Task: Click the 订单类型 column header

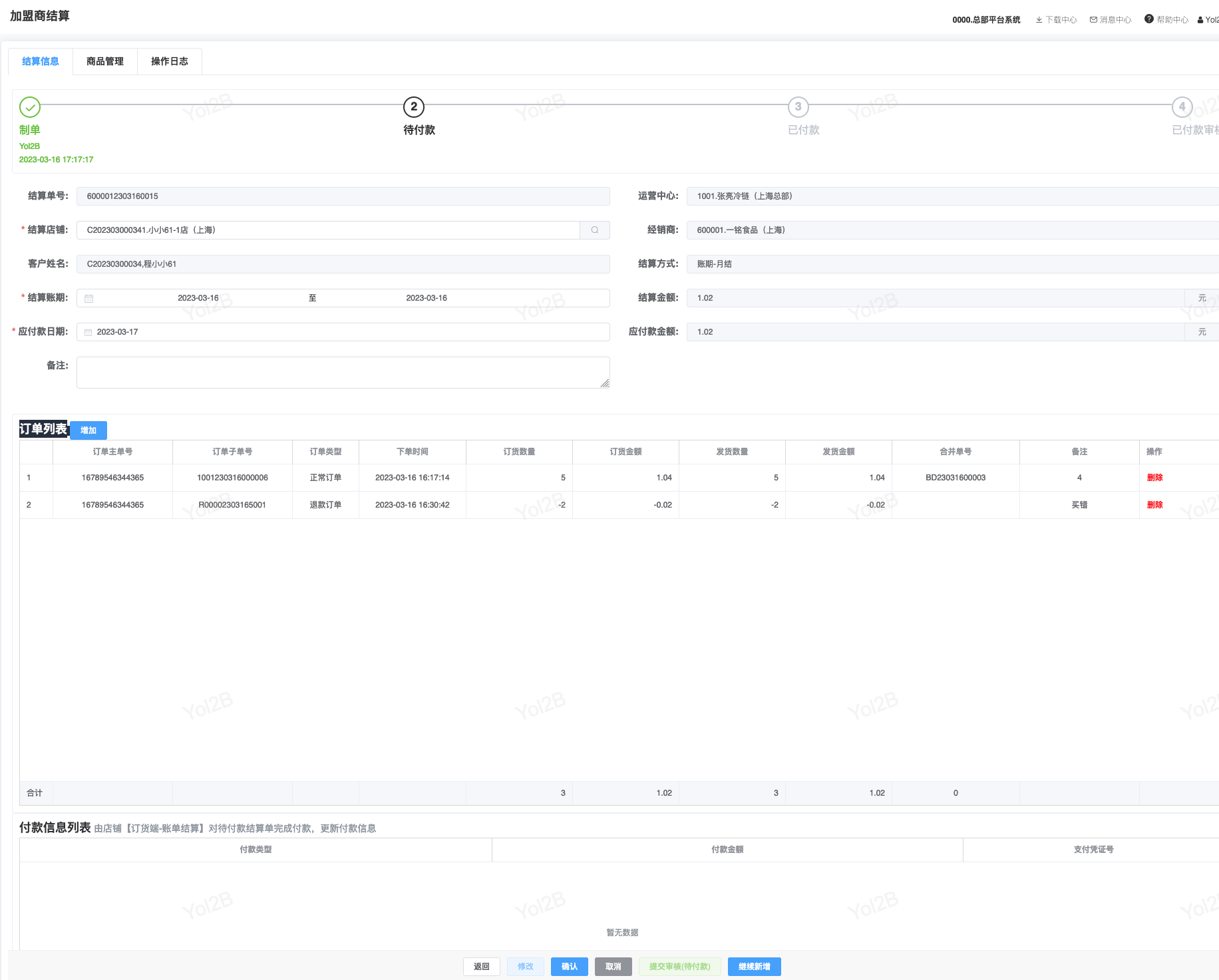Action: (325, 452)
